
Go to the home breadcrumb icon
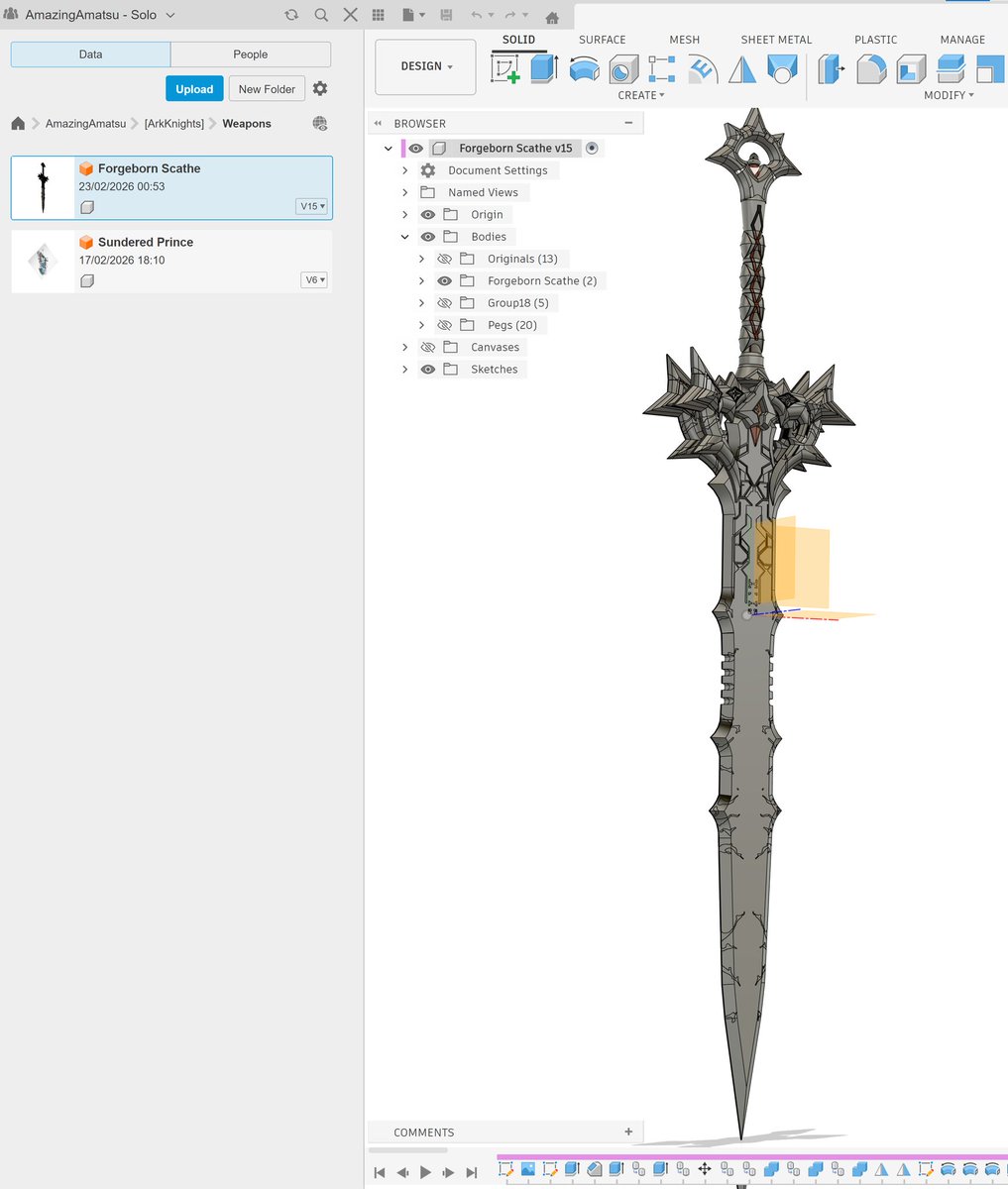(18, 124)
